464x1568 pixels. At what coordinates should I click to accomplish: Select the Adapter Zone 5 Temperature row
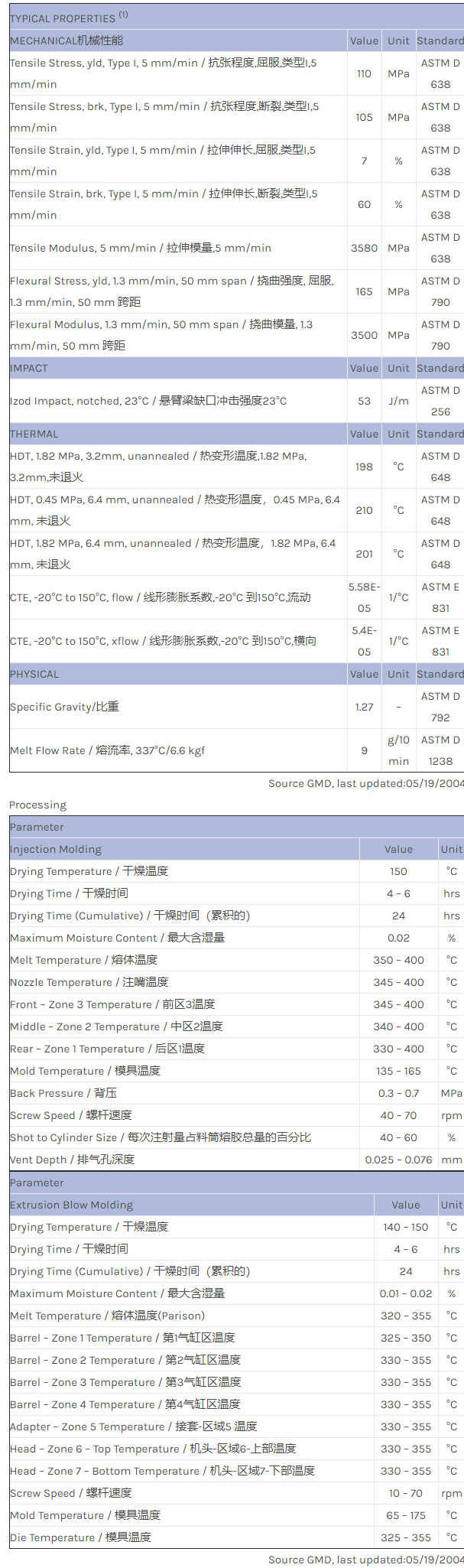click(134, 1426)
